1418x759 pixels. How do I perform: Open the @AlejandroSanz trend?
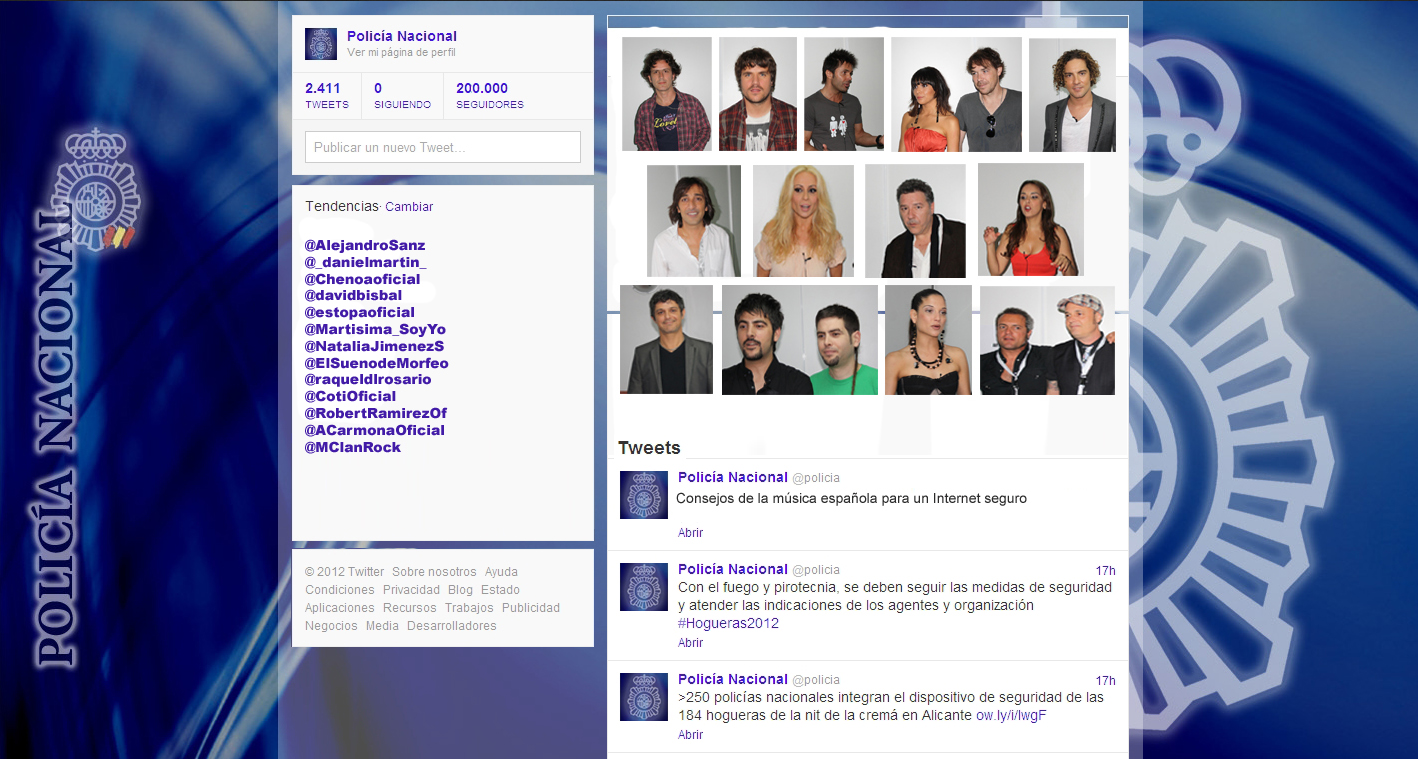pos(365,245)
